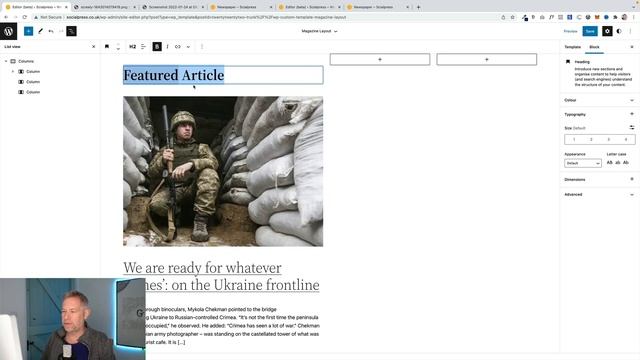Set letter case to capitalize Ab

pyautogui.click(x=626, y=163)
